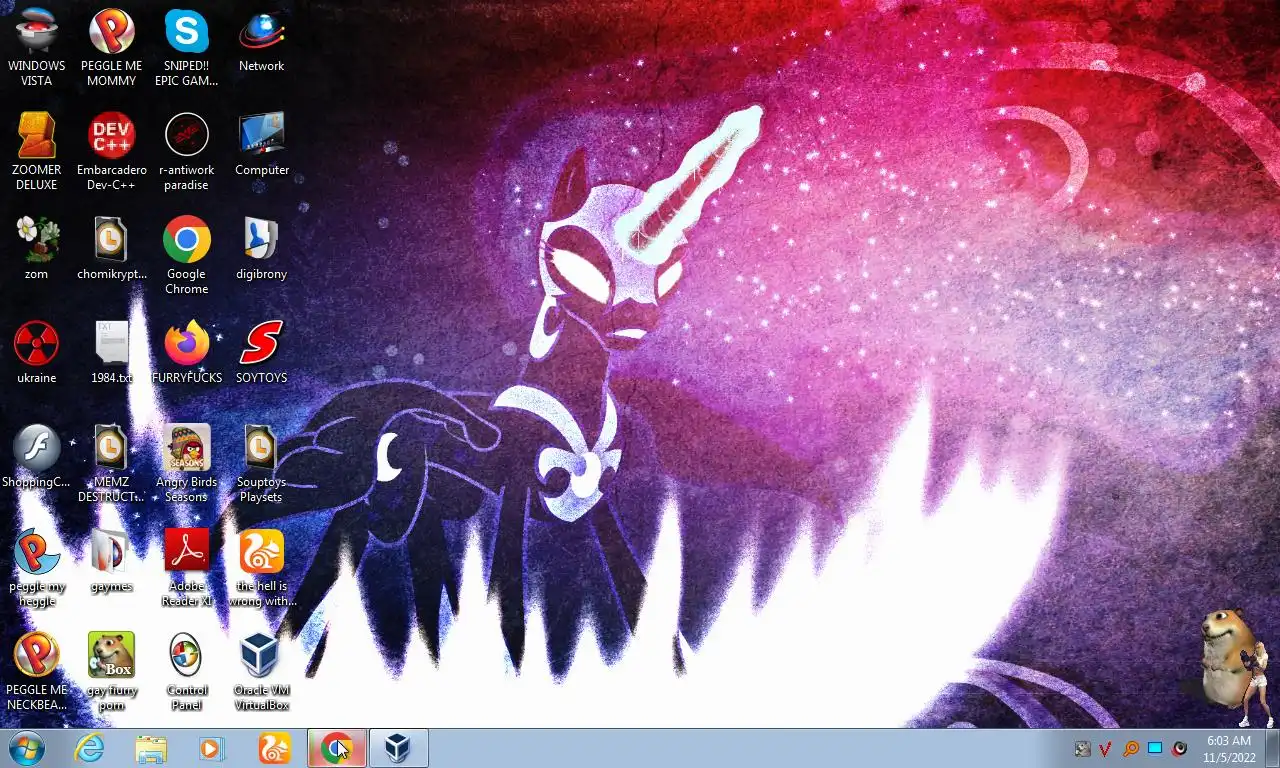This screenshot has height=768, width=1280.
Task: Click the gray picture tray icon
Action: pos(1082,749)
